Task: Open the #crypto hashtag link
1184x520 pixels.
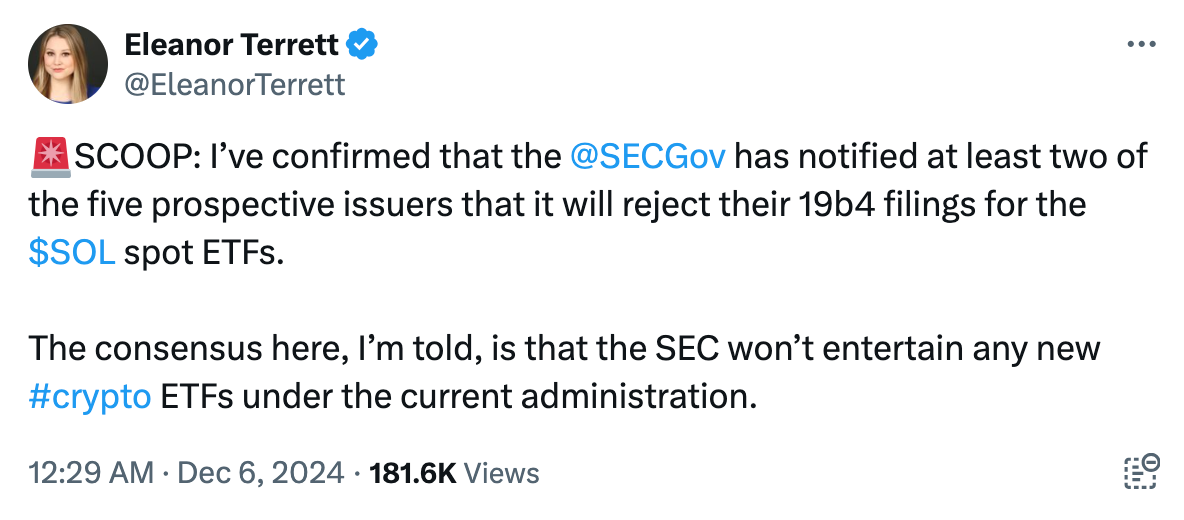Action: coord(90,396)
